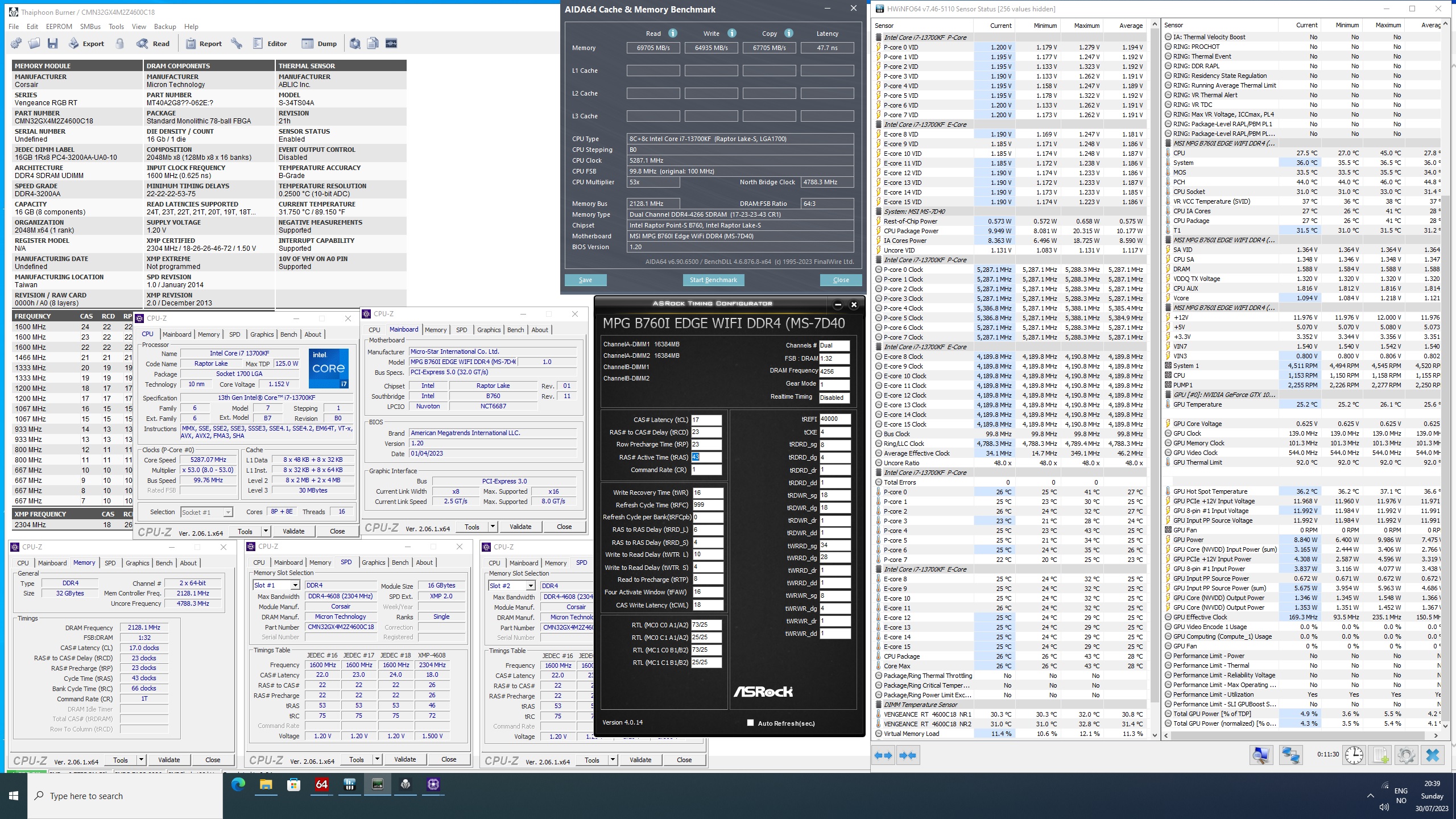This screenshot has width=1456, height=819.
Task: Open the Dump view in Thaiphoon Burner
Action: point(320,43)
